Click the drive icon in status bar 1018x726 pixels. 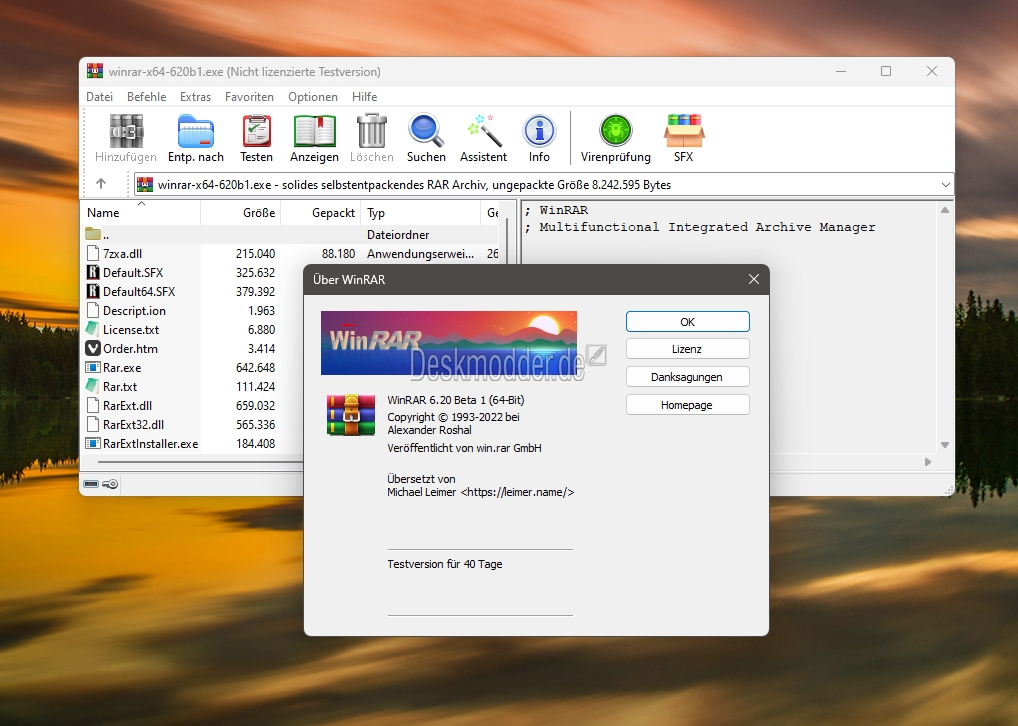92,484
